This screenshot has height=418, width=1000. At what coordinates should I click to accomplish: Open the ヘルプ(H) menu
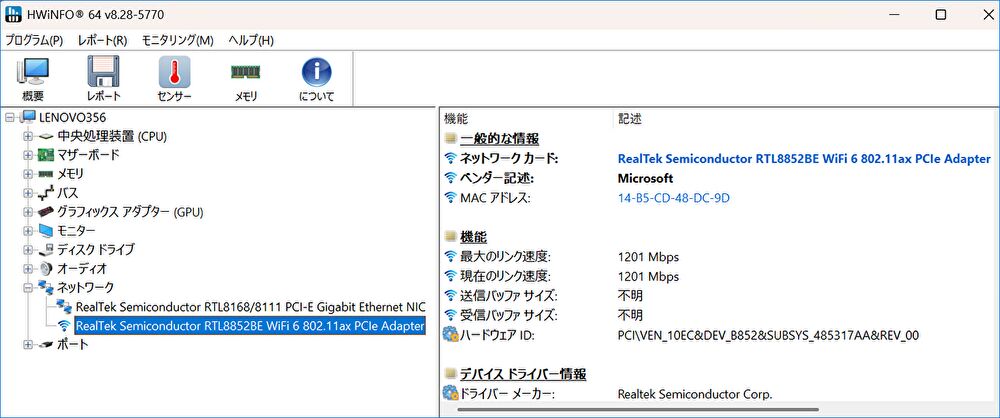pos(250,40)
